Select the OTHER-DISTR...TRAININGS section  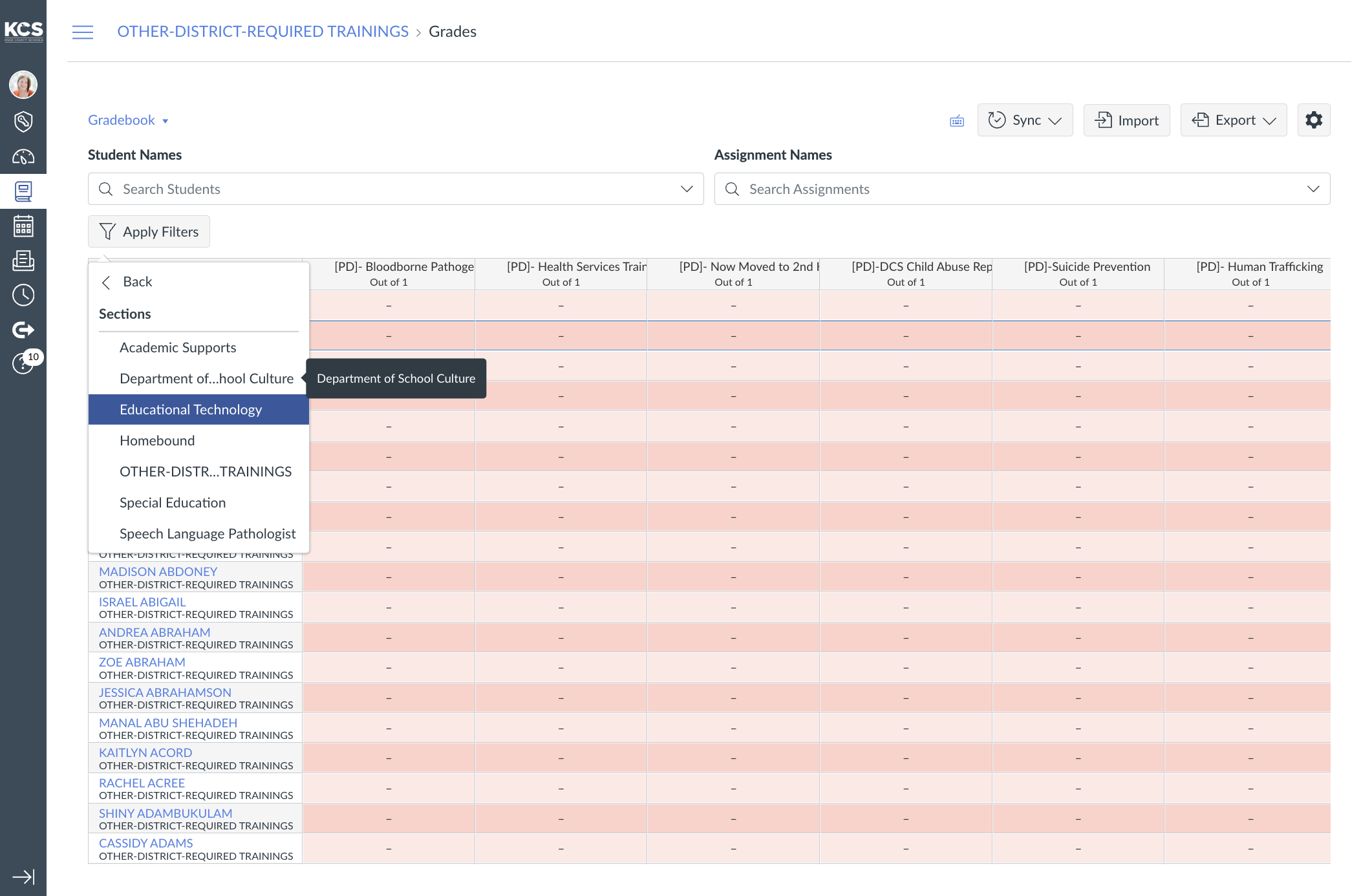[198, 472]
